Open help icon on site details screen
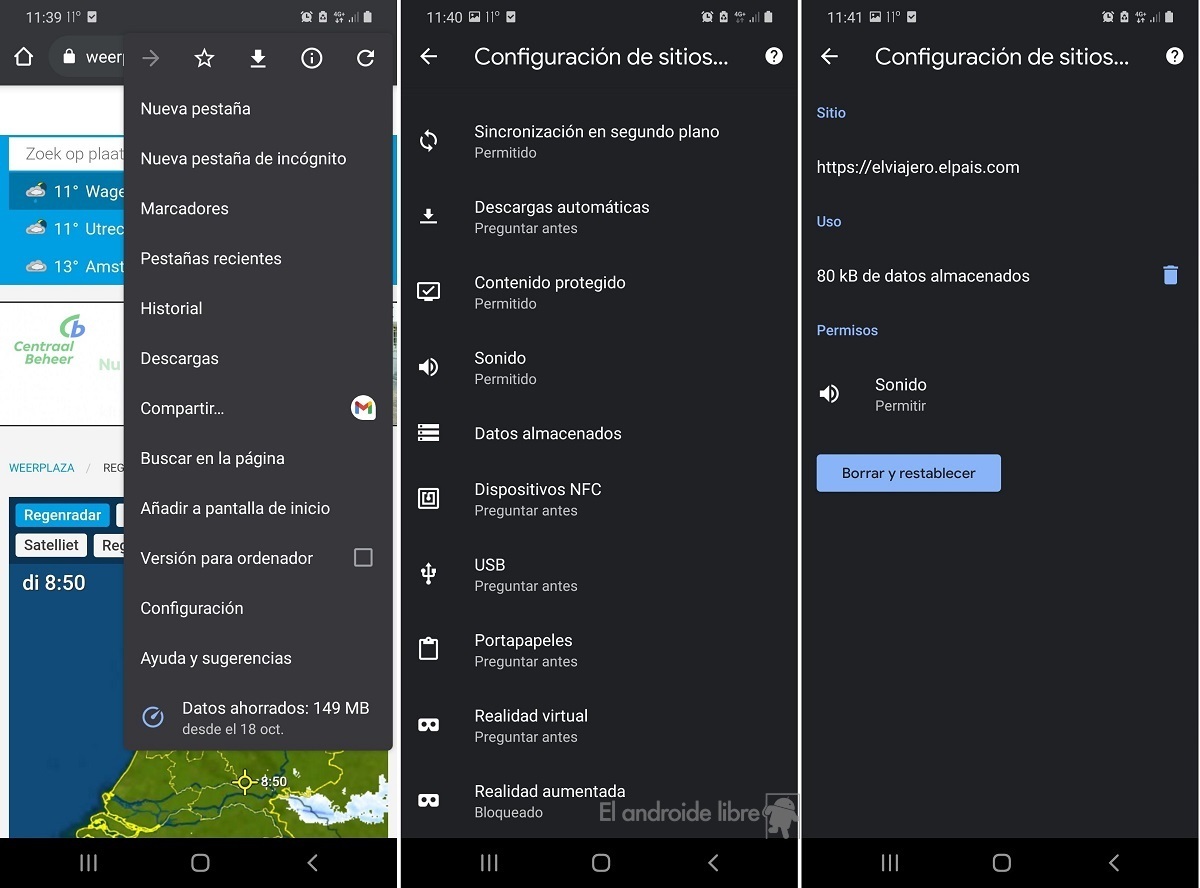Screen dimensions: 1200x888 coord(1174,57)
